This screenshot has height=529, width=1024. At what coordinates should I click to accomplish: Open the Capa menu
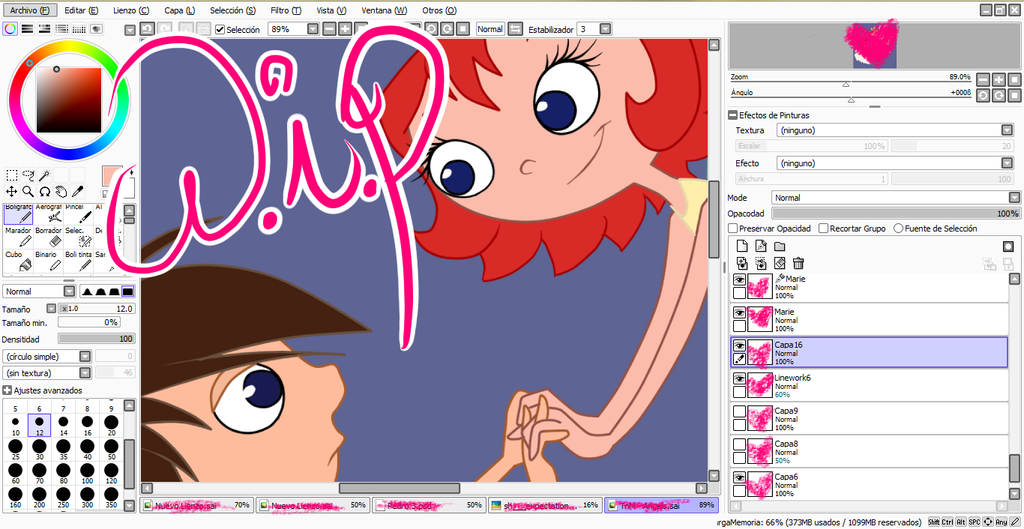click(180, 10)
